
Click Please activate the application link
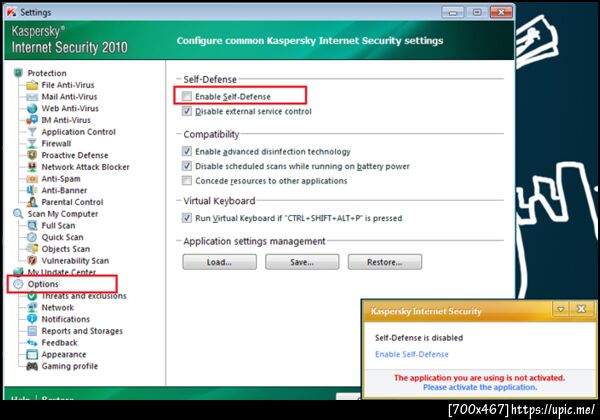480,387
